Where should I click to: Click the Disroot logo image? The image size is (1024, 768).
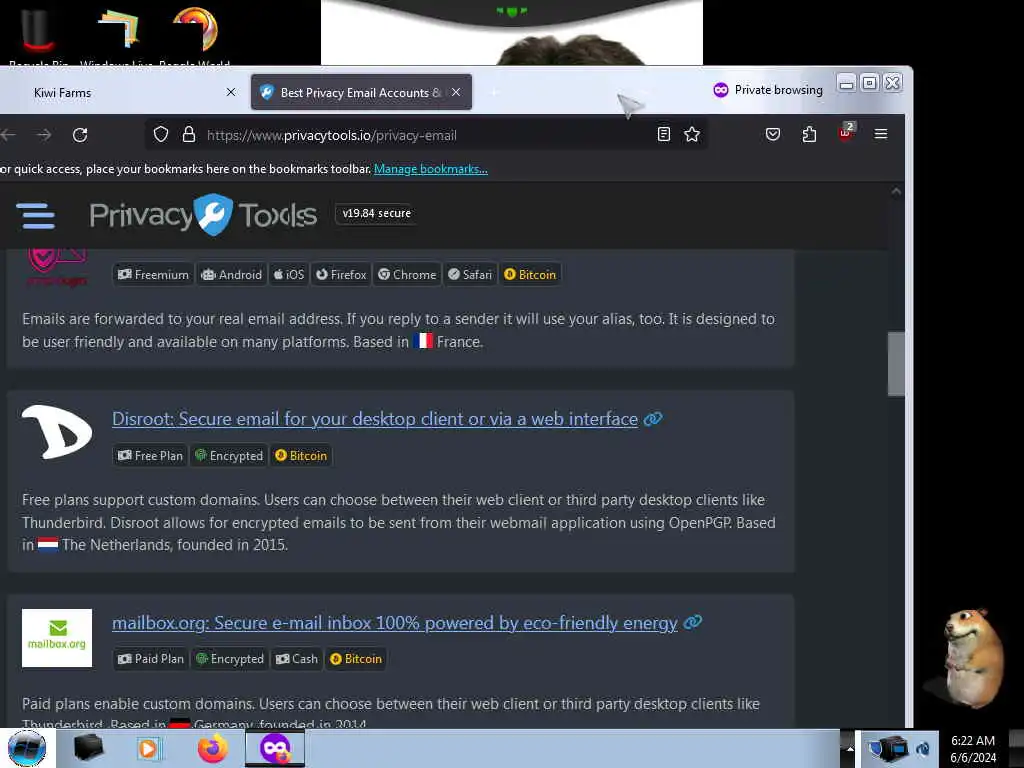click(x=57, y=432)
